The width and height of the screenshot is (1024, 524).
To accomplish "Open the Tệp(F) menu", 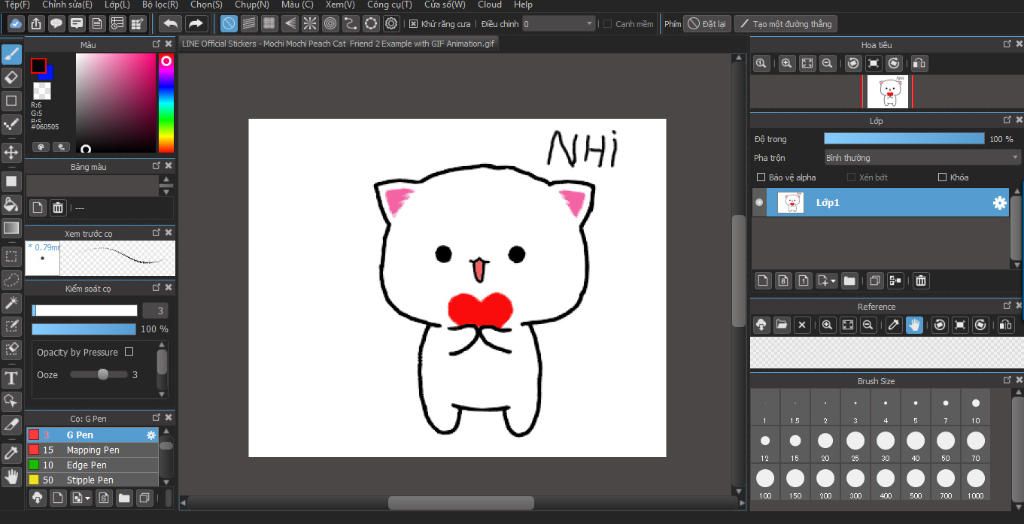I will click(17, 5).
